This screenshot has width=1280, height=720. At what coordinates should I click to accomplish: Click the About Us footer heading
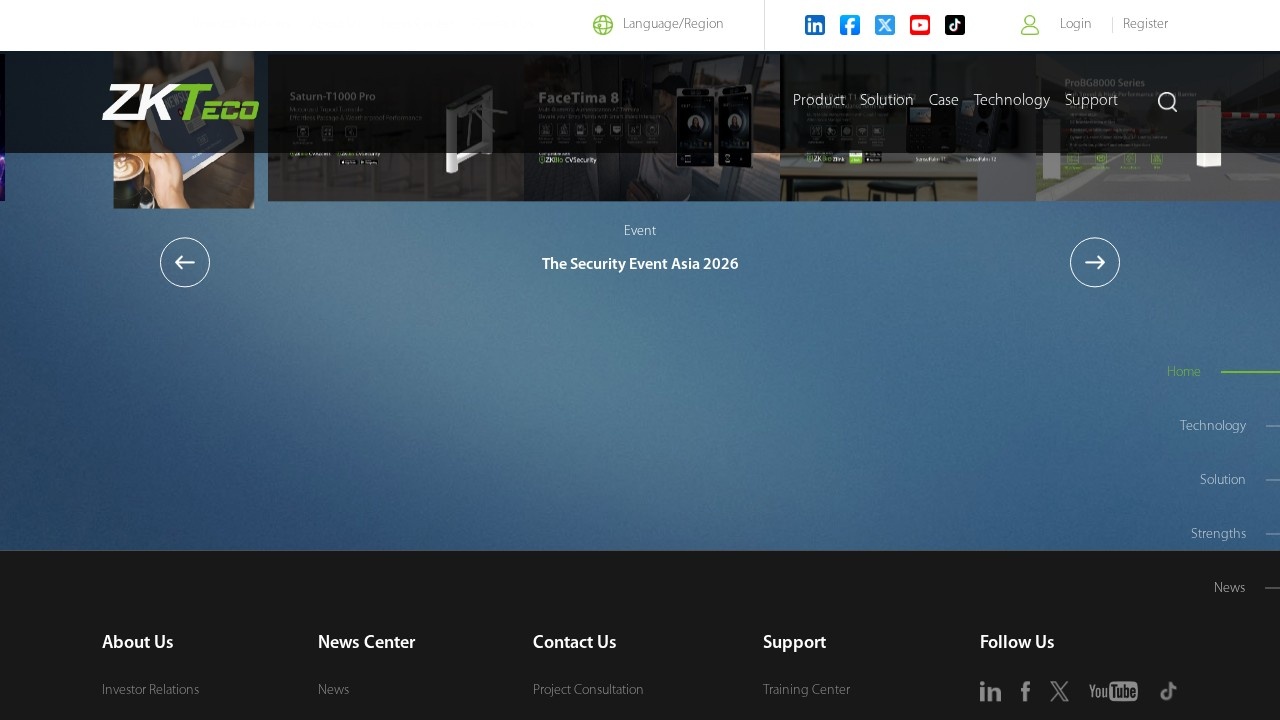tap(138, 642)
